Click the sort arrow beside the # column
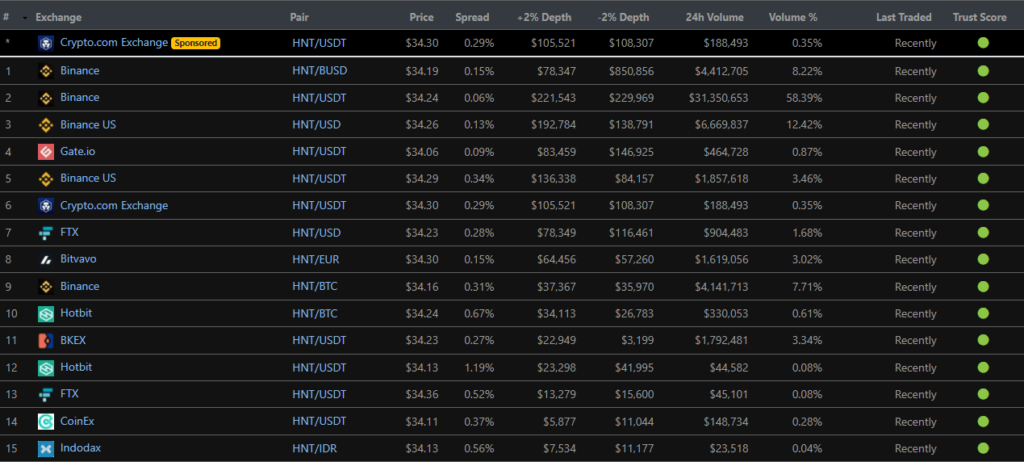1024x462 pixels. pos(25,18)
